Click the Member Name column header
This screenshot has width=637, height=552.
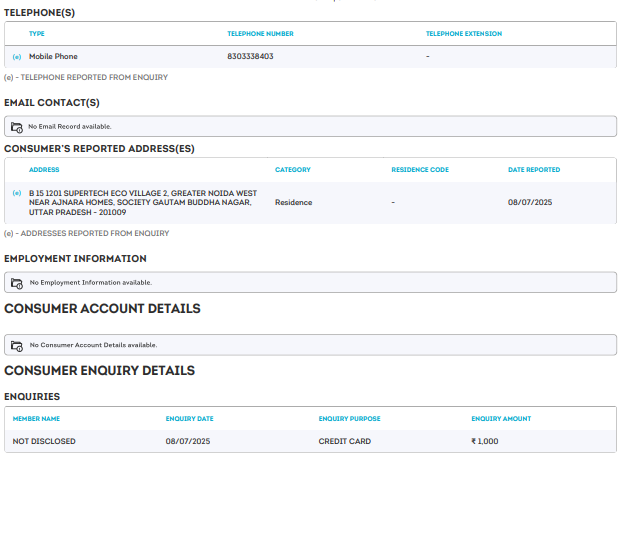tap(36, 419)
